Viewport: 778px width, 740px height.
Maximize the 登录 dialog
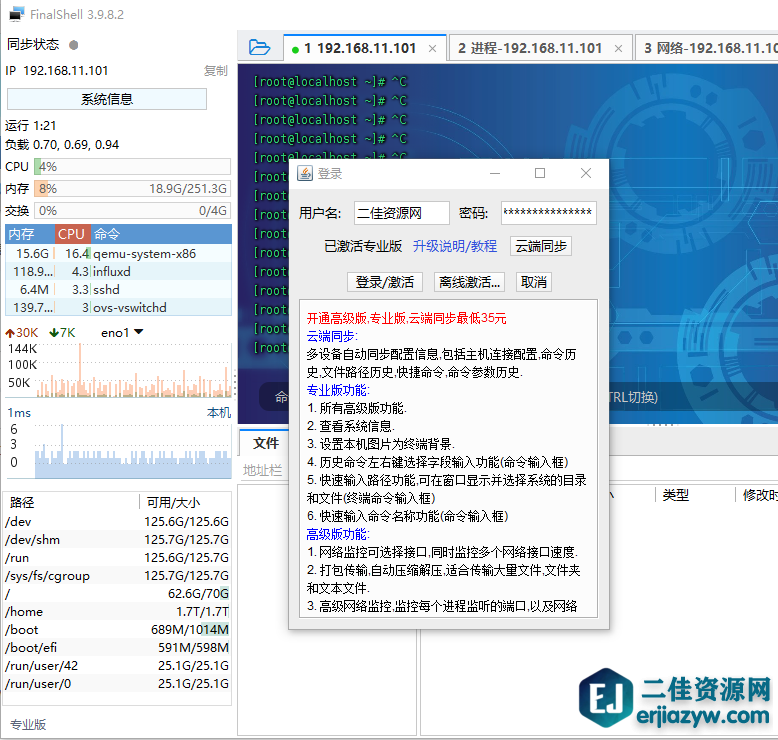pyautogui.click(x=540, y=173)
